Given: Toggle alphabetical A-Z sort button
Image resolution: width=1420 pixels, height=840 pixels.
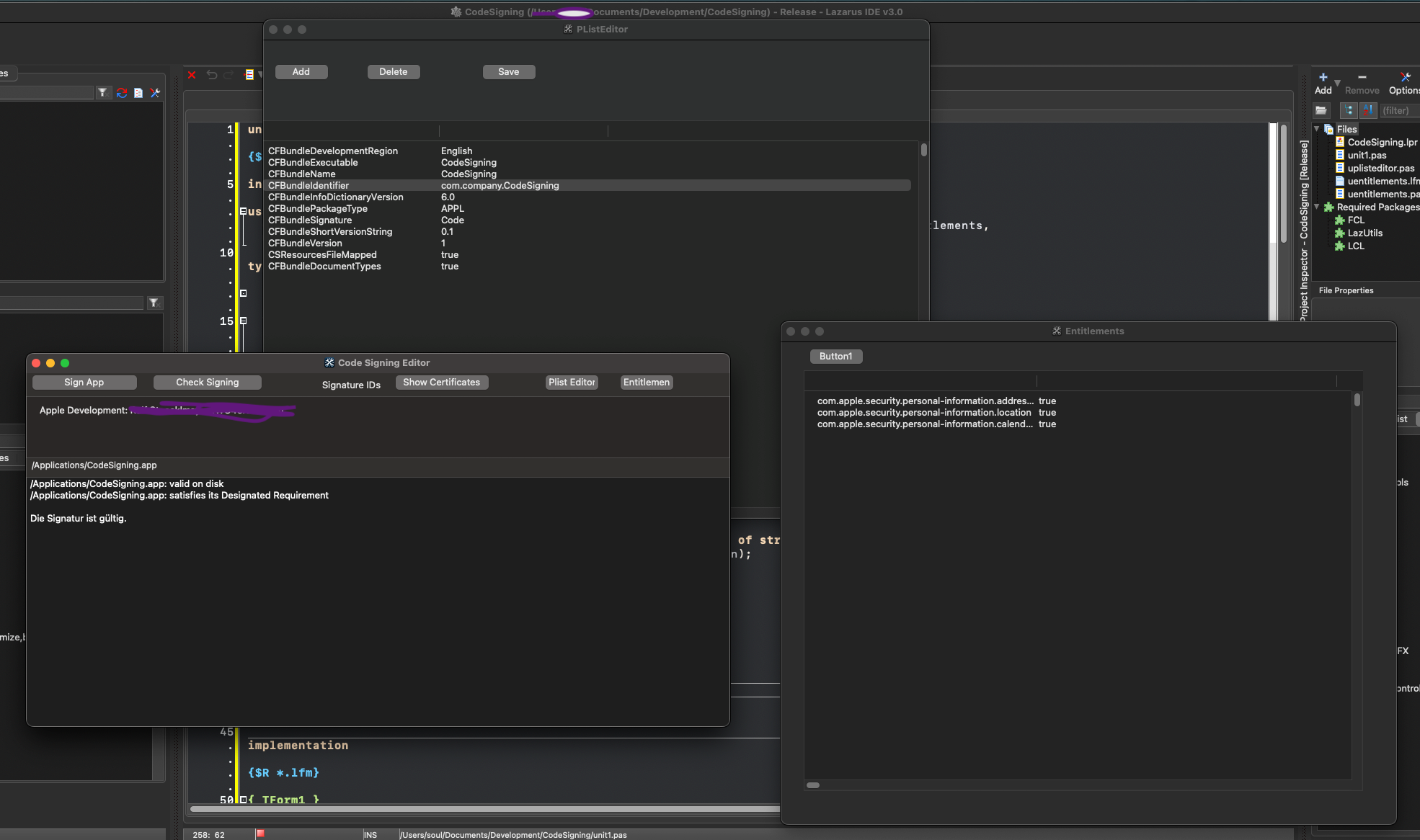Looking at the screenshot, I should [1367, 110].
